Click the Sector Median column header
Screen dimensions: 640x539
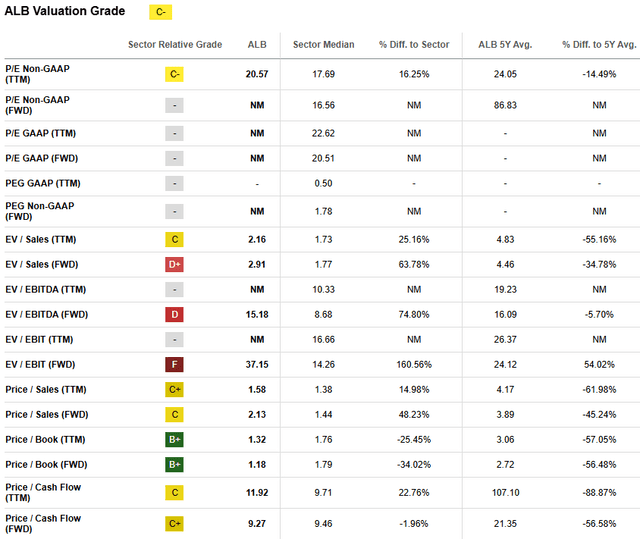coord(322,45)
